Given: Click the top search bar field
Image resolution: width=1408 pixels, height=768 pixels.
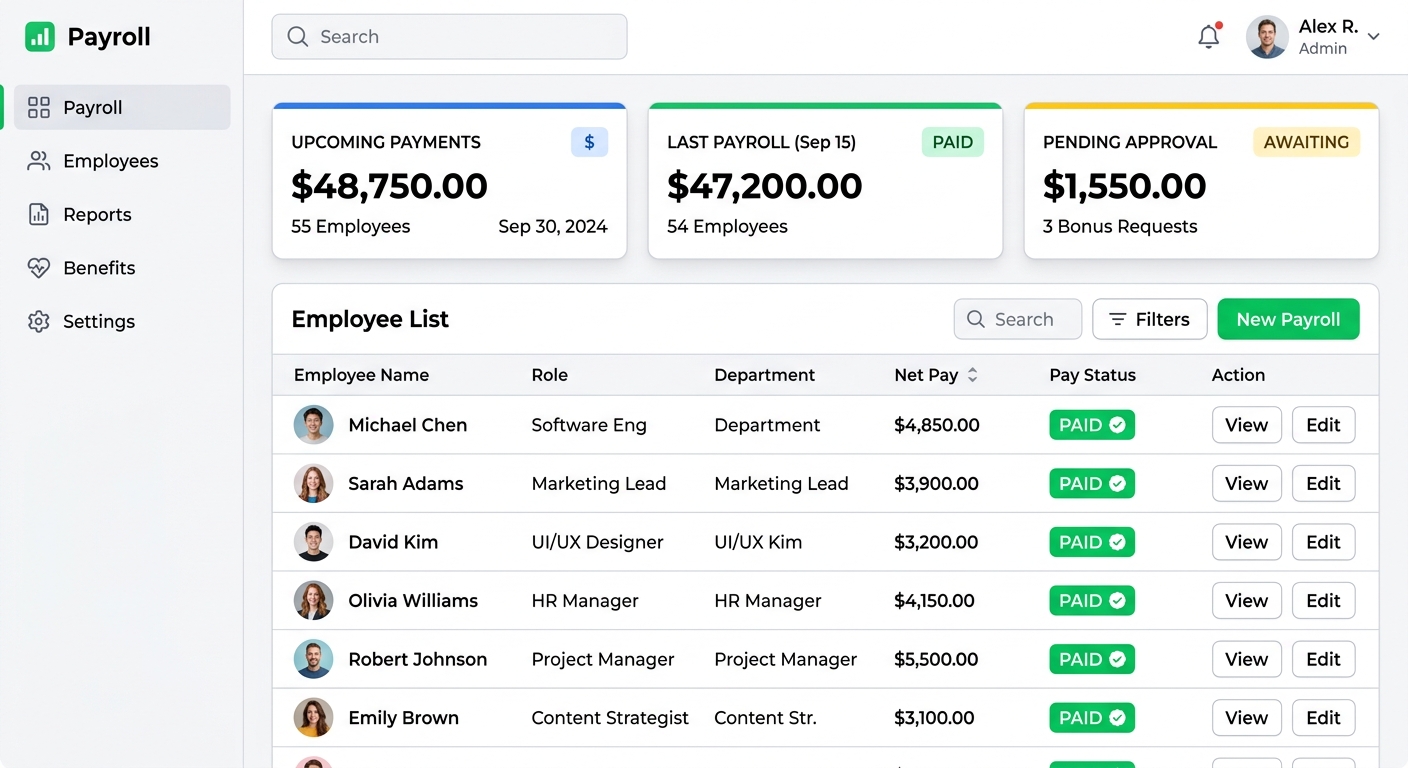Looking at the screenshot, I should pos(449,37).
